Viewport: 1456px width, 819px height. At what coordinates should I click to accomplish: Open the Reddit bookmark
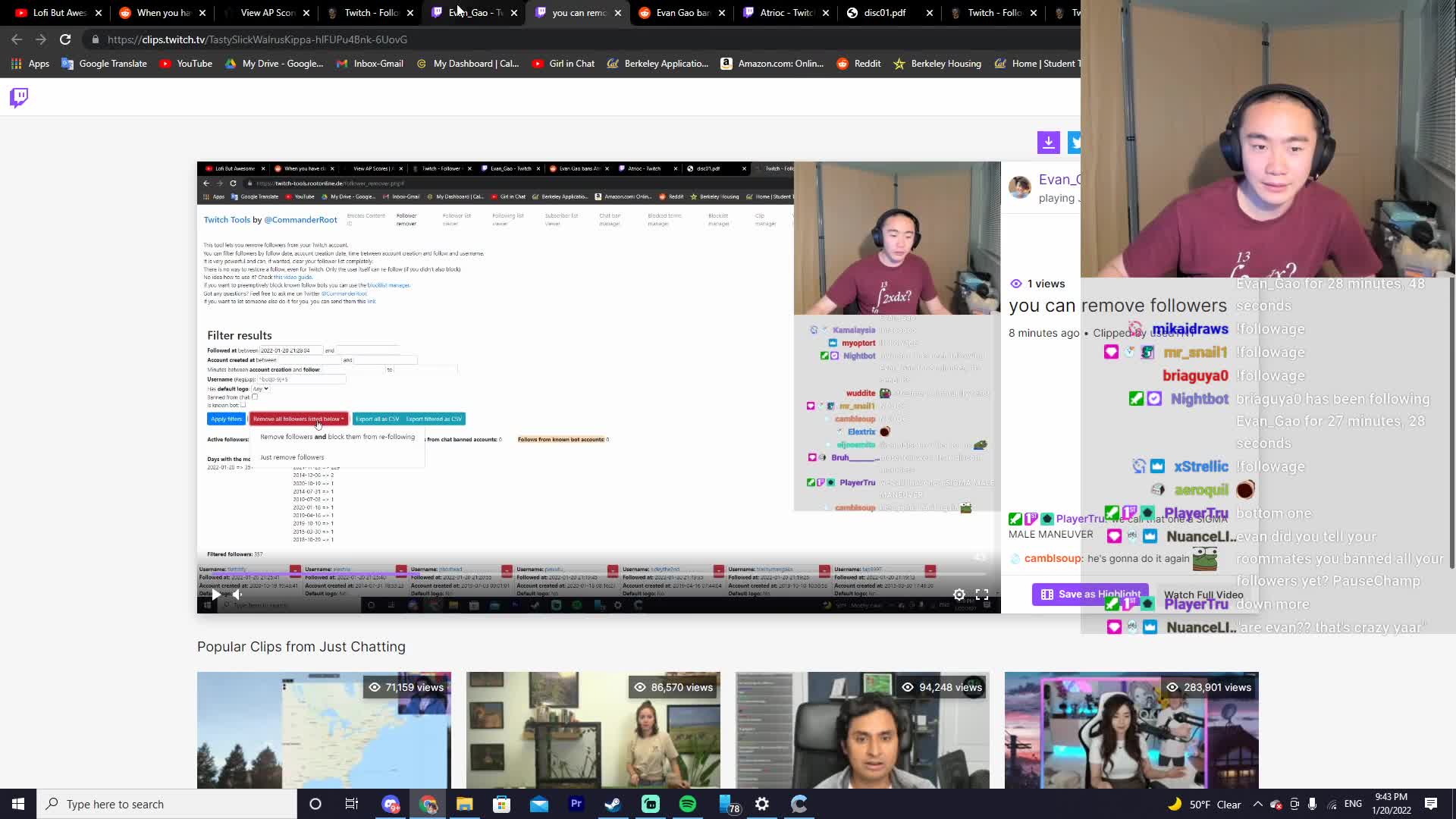tap(858, 64)
